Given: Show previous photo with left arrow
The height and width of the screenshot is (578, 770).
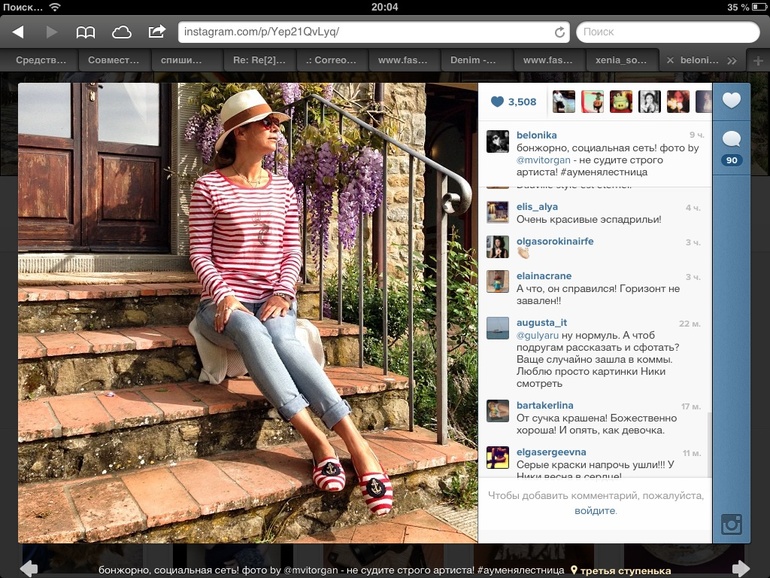Looking at the screenshot, I should pyautogui.click(x=28, y=569).
